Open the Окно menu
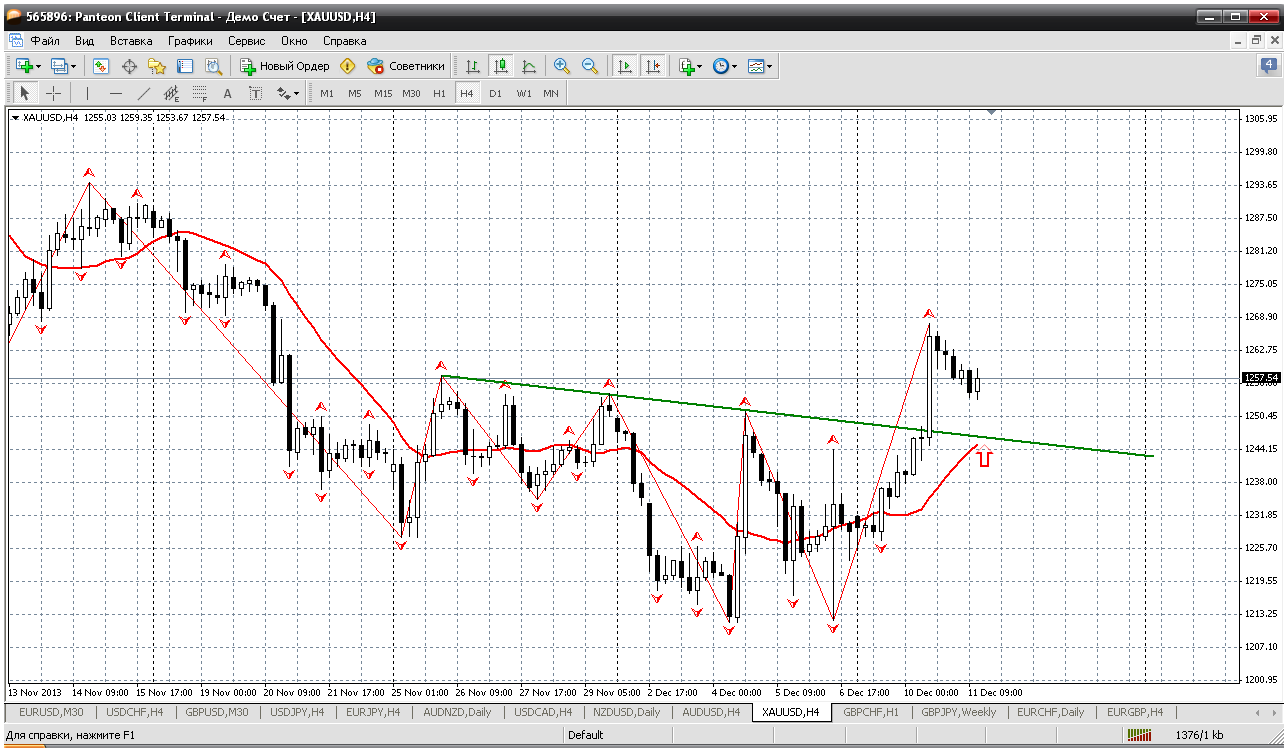This screenshot has height=748, width=1288. [294, 41]
